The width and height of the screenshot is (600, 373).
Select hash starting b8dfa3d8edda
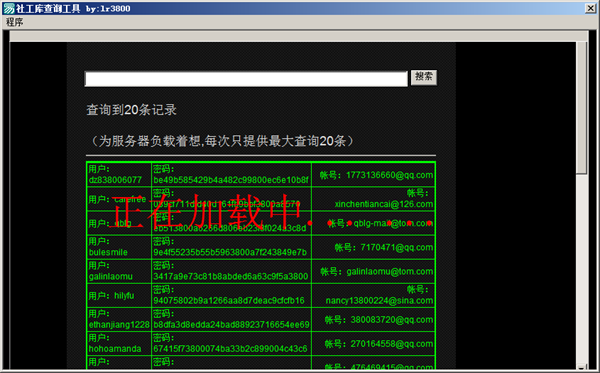[x=231, y=325]
